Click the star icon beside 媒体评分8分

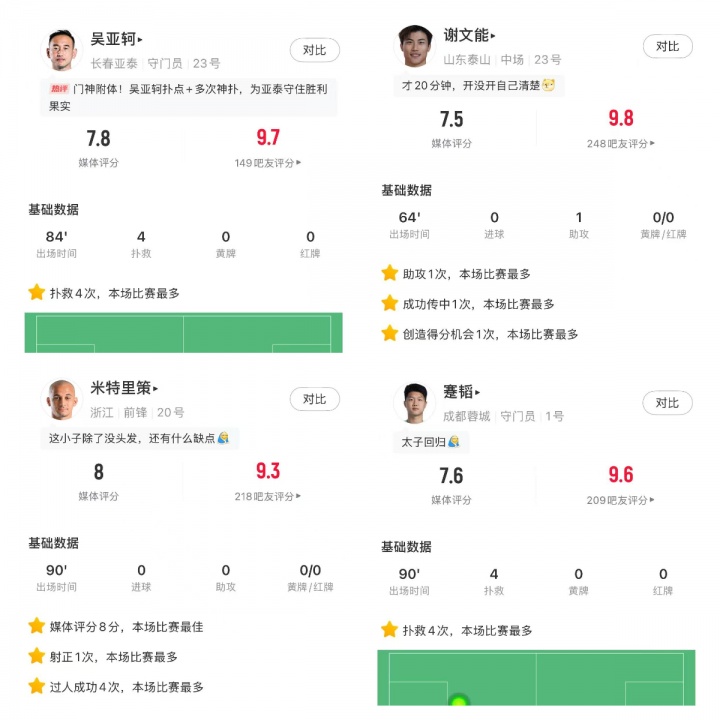[37, 626]
